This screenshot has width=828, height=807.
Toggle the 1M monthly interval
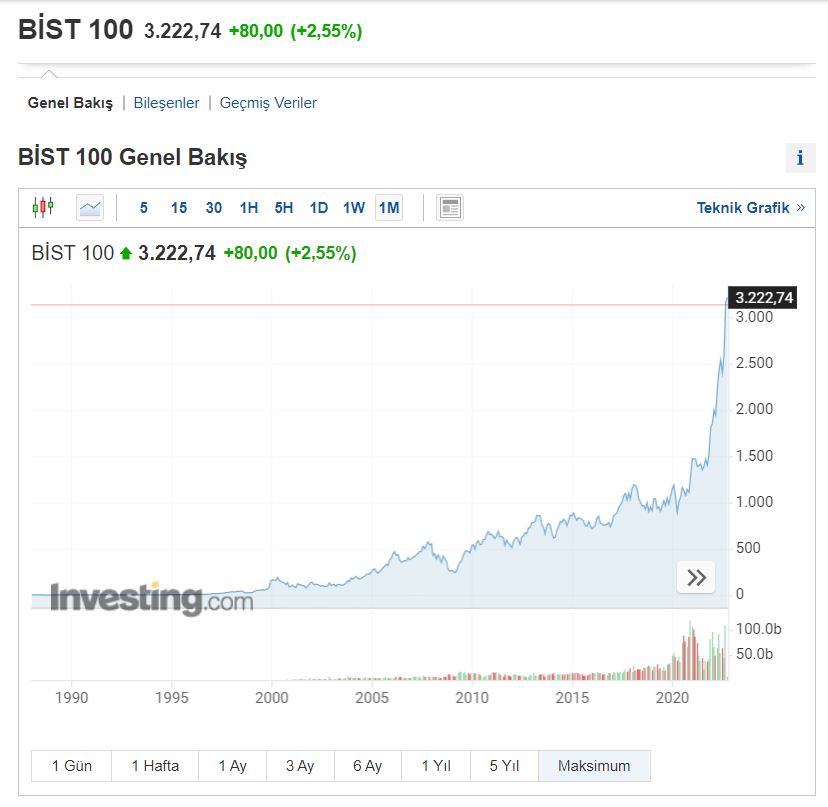(x=389, y=208)
